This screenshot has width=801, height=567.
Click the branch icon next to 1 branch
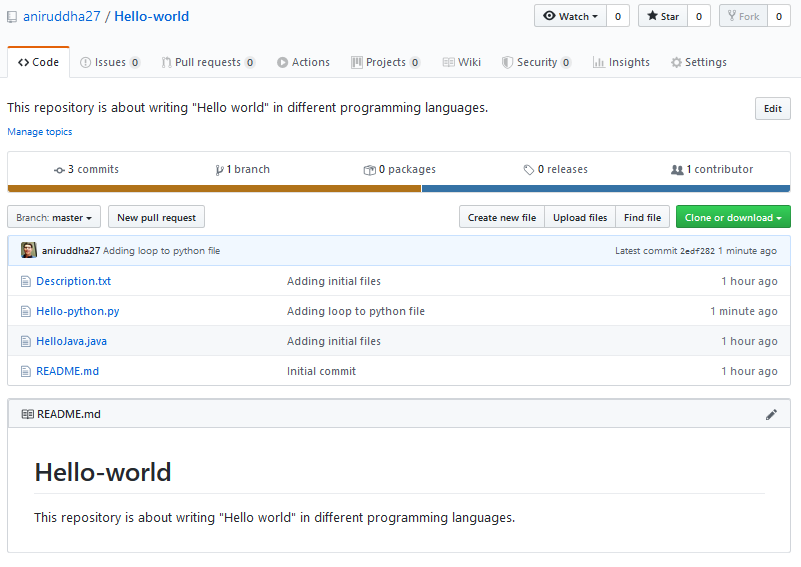click(219, 170)
